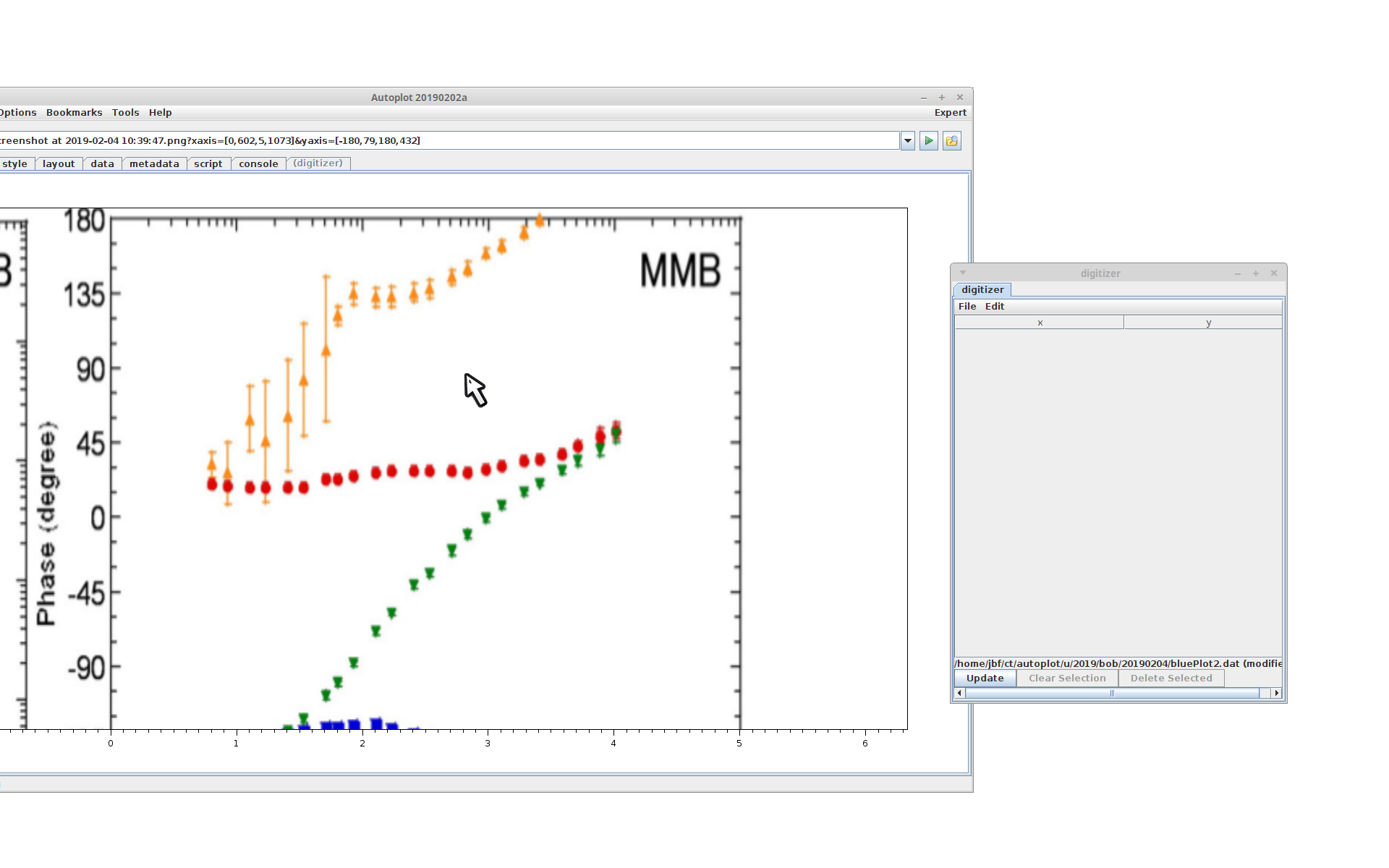Viewport: 1389px width, 868px height.
Task: Open the Options menu
Action: click(17, 113)
